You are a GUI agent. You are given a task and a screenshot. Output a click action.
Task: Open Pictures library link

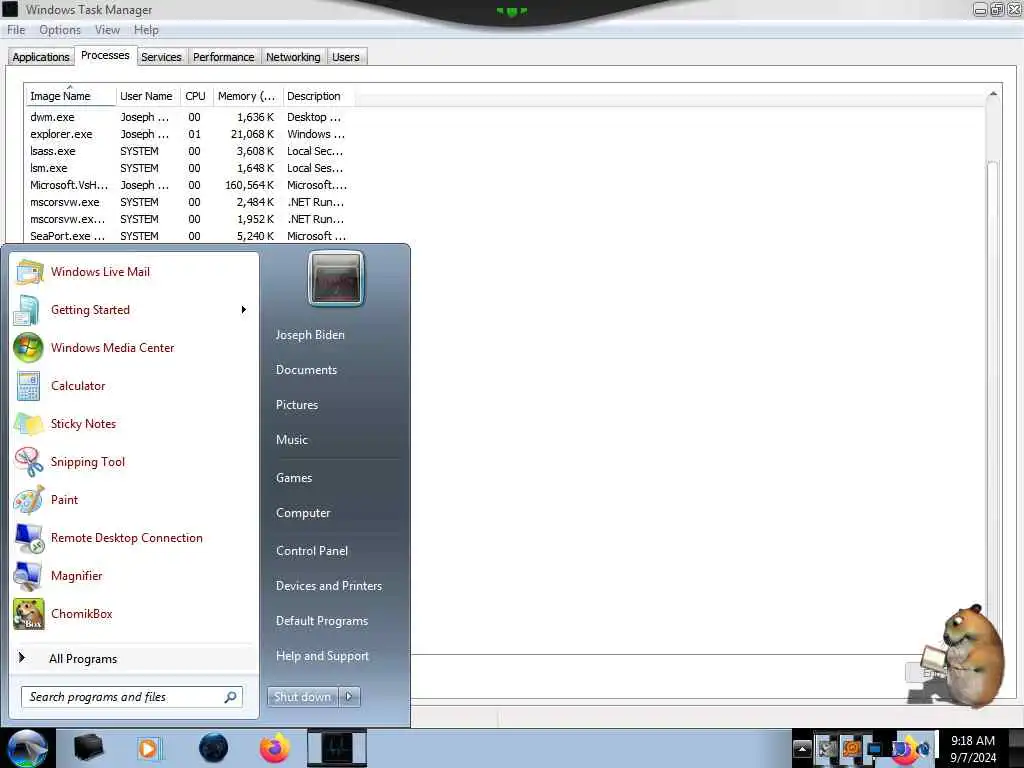point(296,405)
